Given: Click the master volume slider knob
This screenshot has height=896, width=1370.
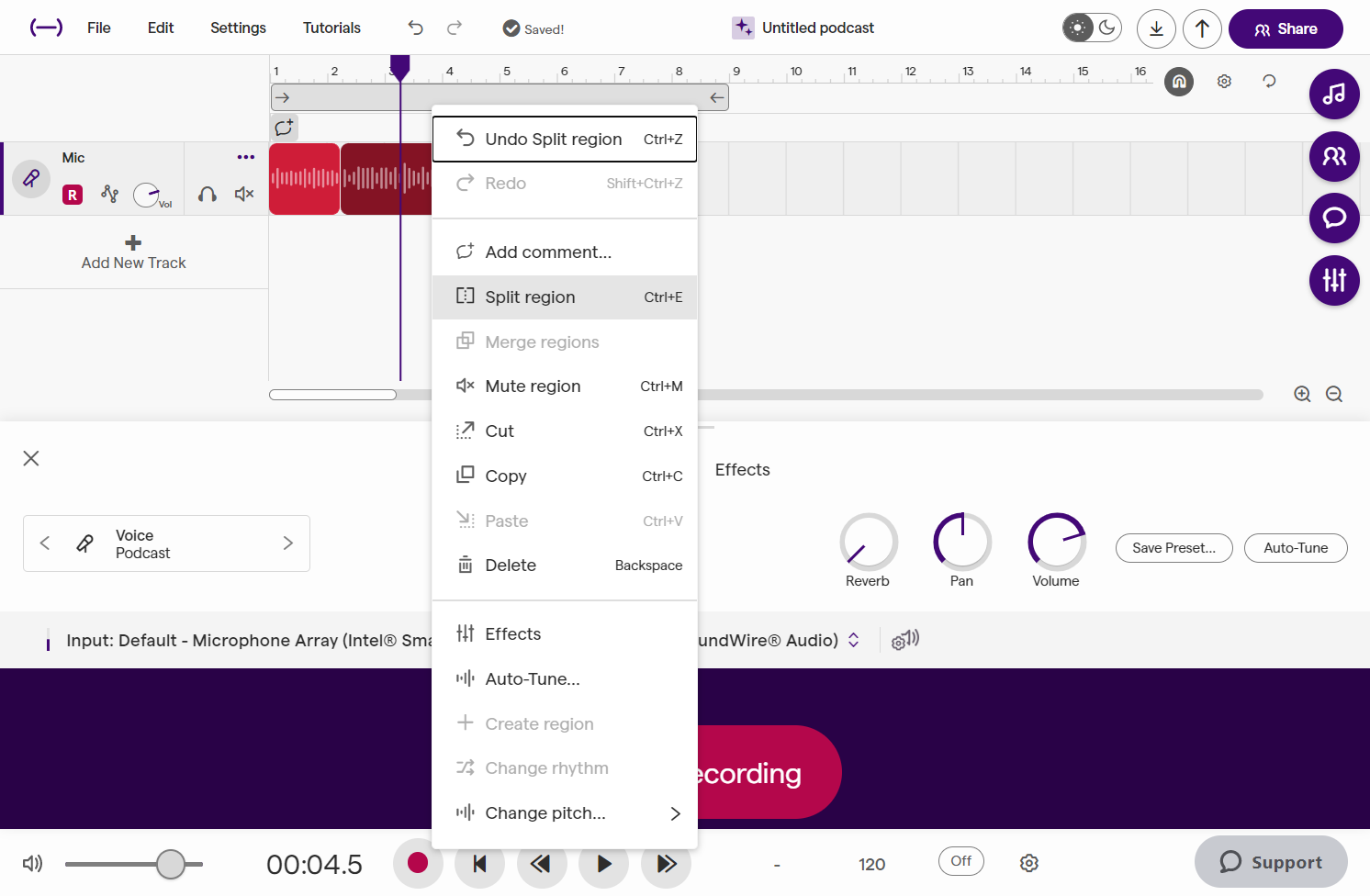Looking at the screenshot, I should pos(170,864).
